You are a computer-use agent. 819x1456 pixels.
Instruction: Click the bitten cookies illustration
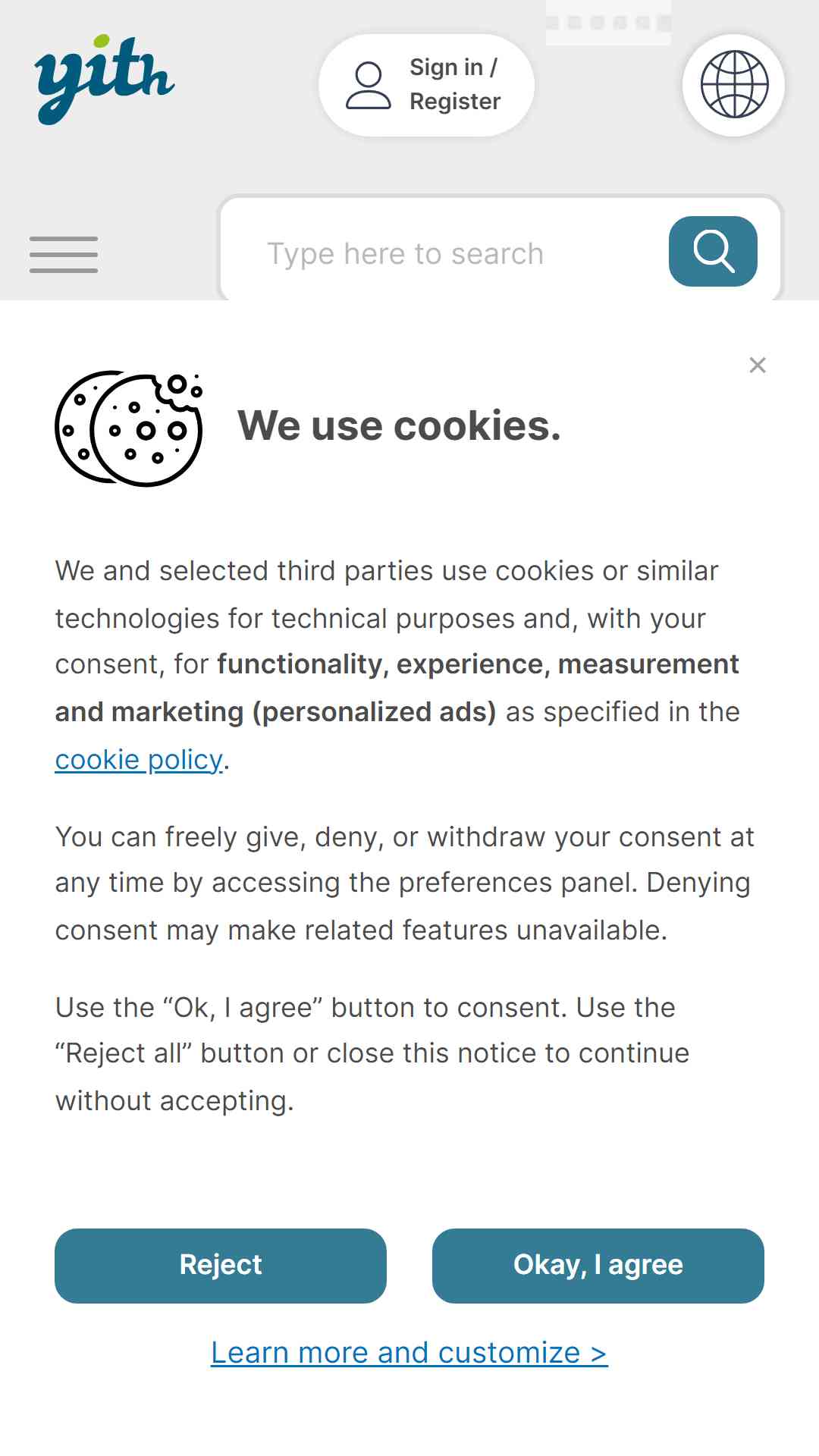click(129, 428)
